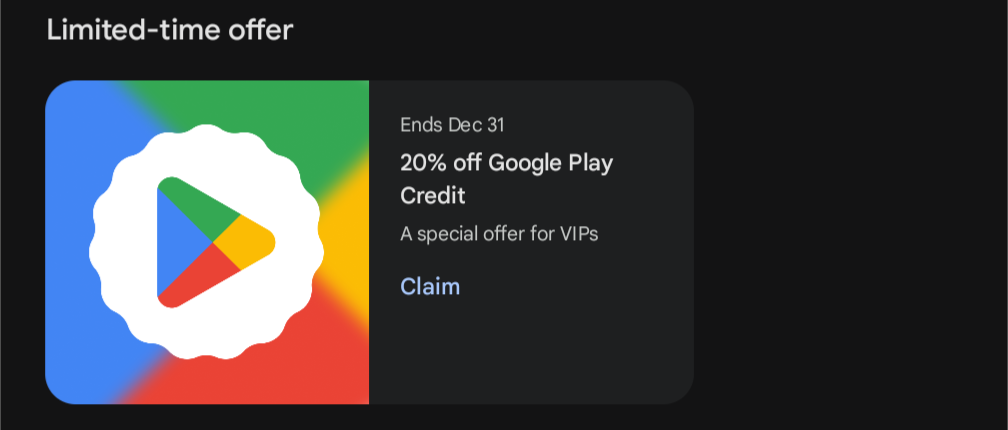Claim the Google Play Credit offer

[430, 286]
